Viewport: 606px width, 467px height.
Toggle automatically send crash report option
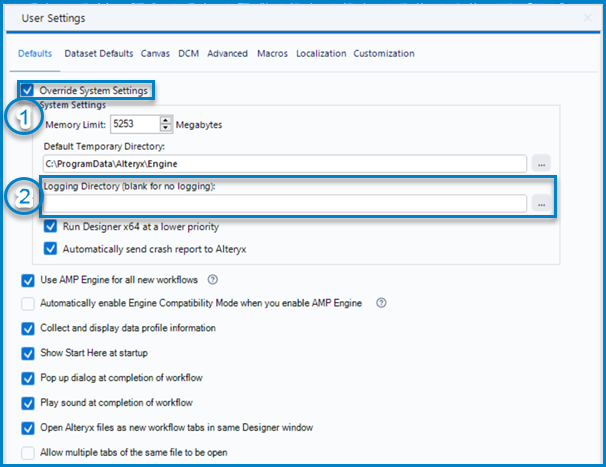click(x=50, y=249)
